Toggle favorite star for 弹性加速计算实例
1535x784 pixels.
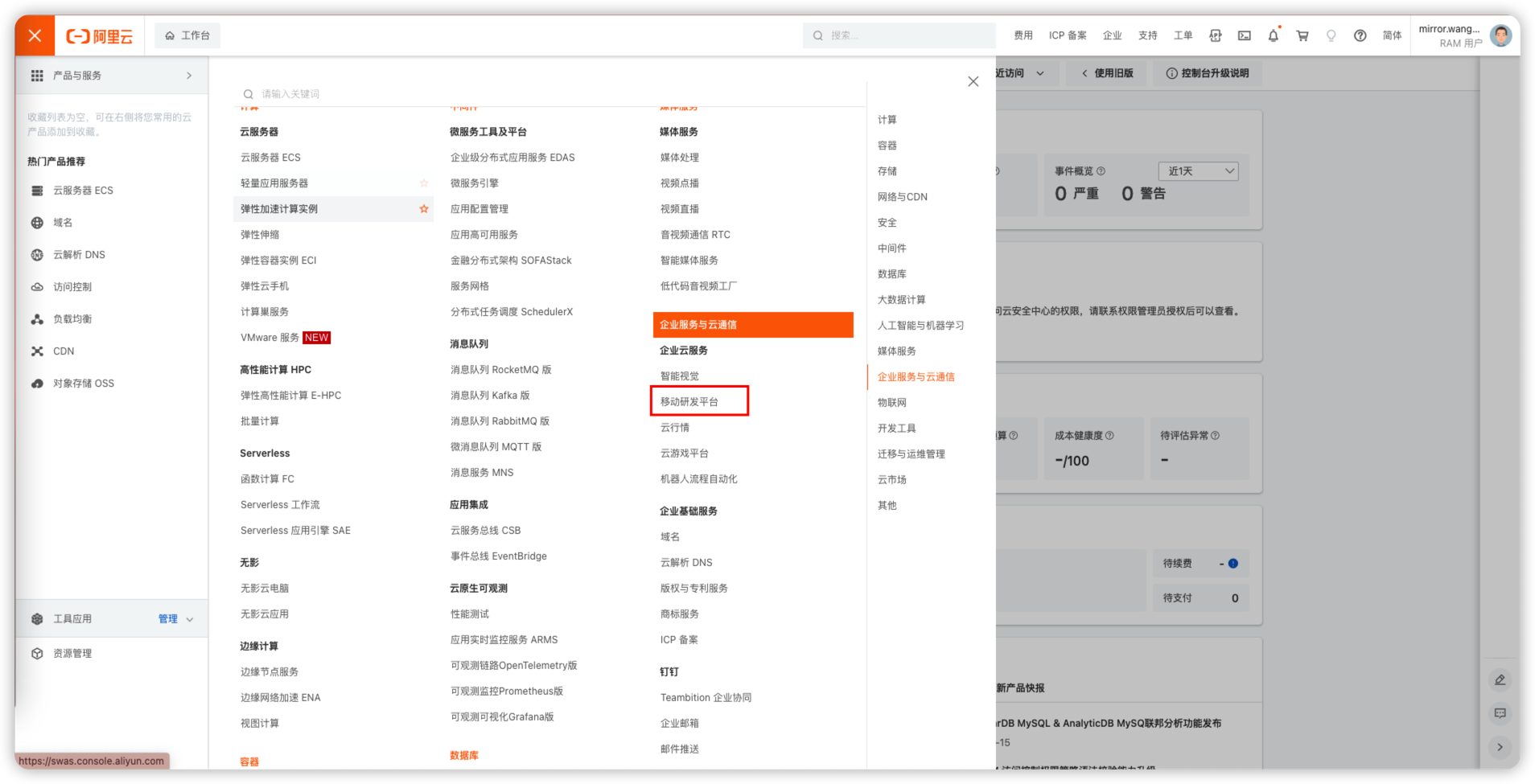pos(424,209)
